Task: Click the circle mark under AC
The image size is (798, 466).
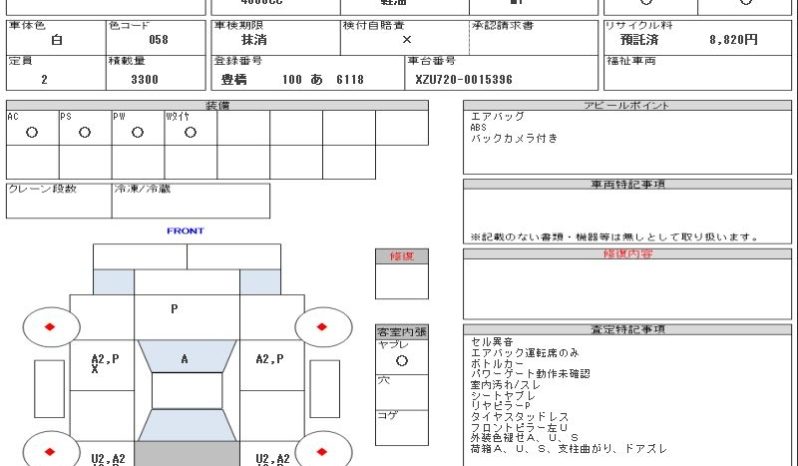Action: point(32,132)
